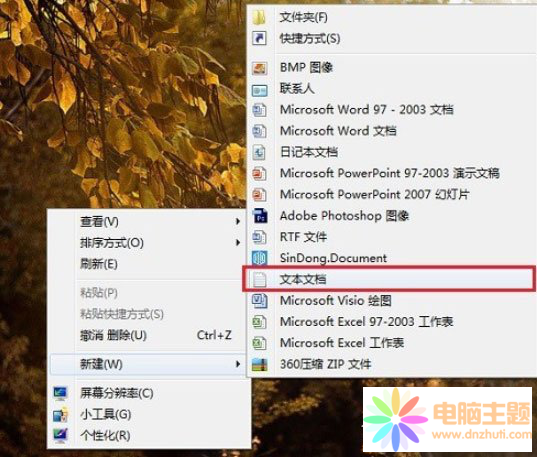
Task: Select the folder icon for 文件夹(F)
Action: (259, 17)
